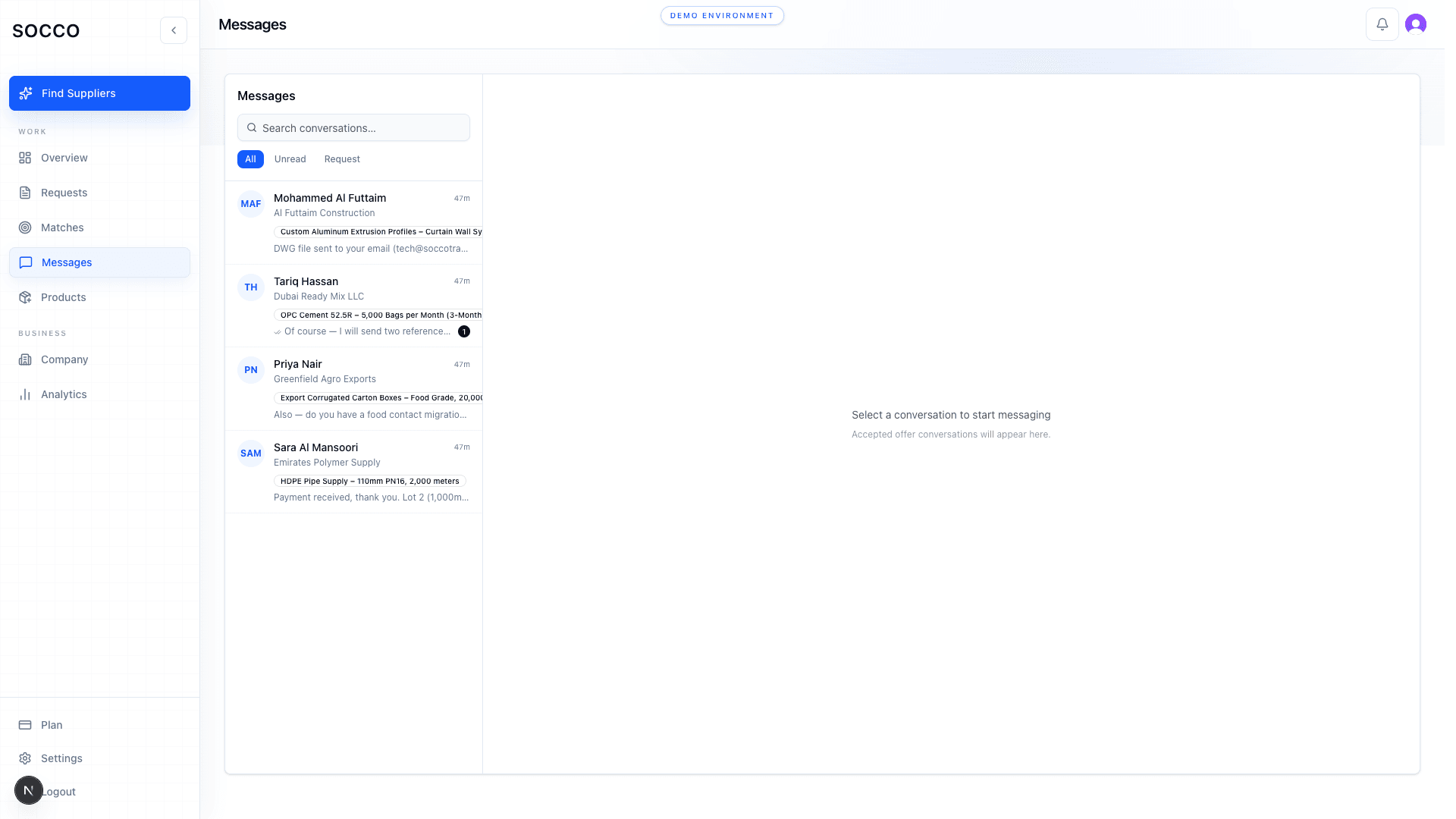Click the Messages chat bubble icon
Image resolution: width=1456 pixels, height=819 pixels.
pyautogui.click(x=26, y=262)
